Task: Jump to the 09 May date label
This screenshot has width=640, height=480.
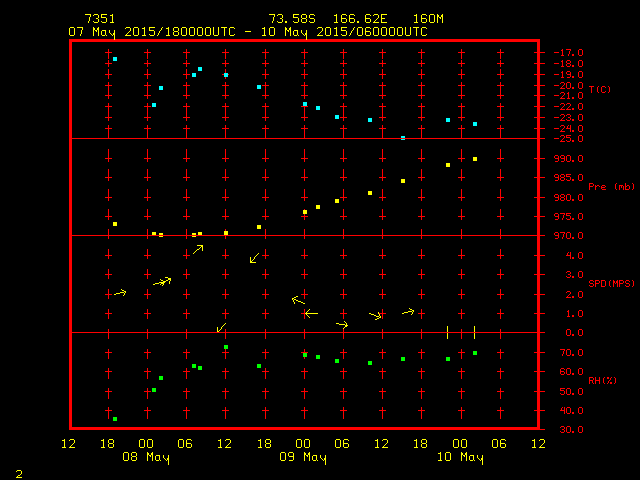Action: pos(302,458)
